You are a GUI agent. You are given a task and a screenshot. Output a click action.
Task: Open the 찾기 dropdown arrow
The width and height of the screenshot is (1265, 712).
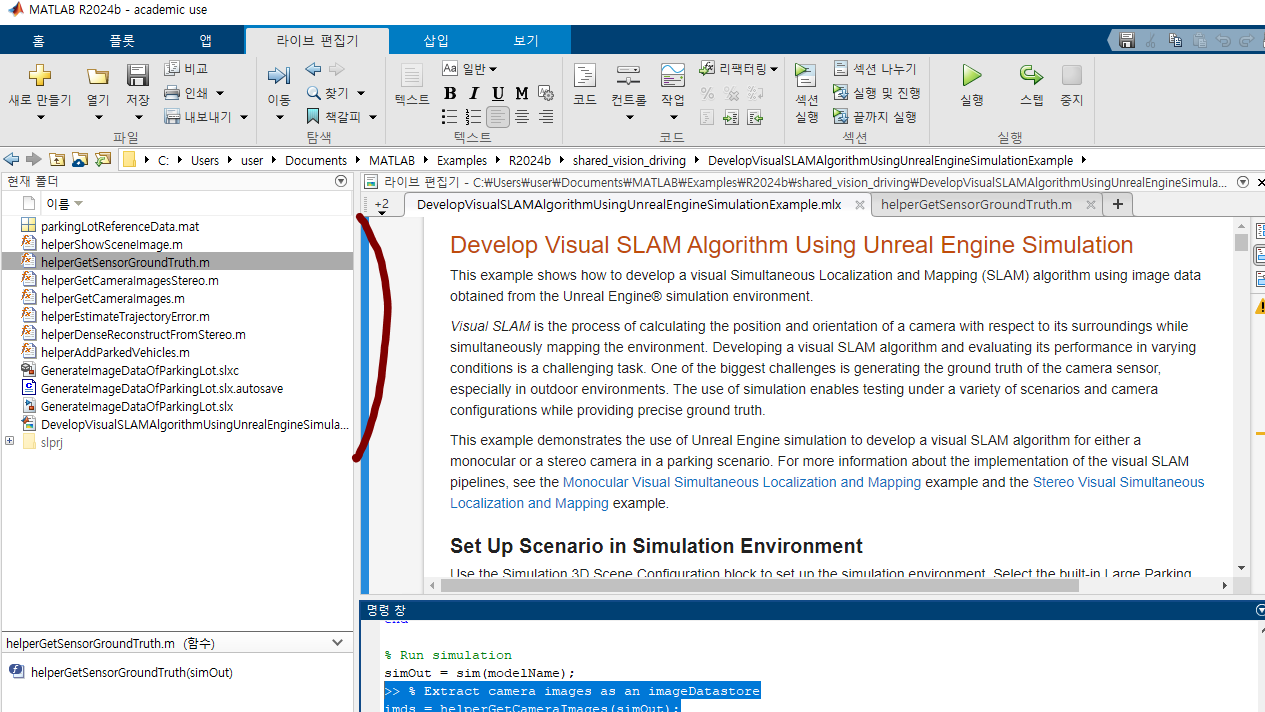pyautogui.click(x=361, y=94)
